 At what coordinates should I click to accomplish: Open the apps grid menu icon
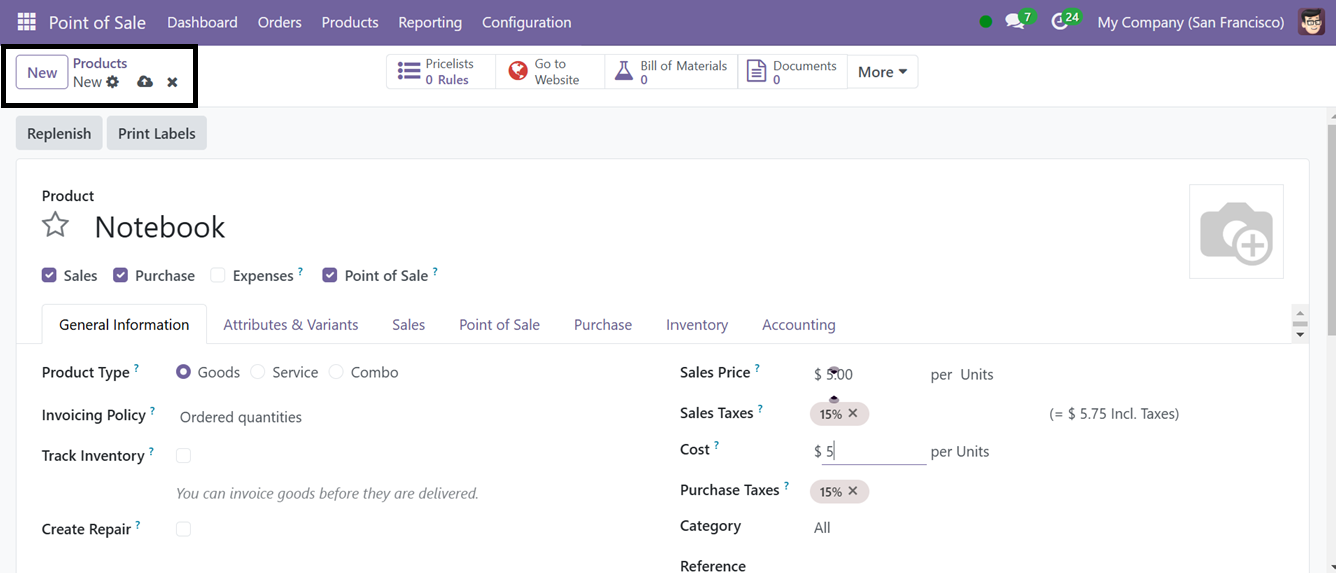[27, 22]
